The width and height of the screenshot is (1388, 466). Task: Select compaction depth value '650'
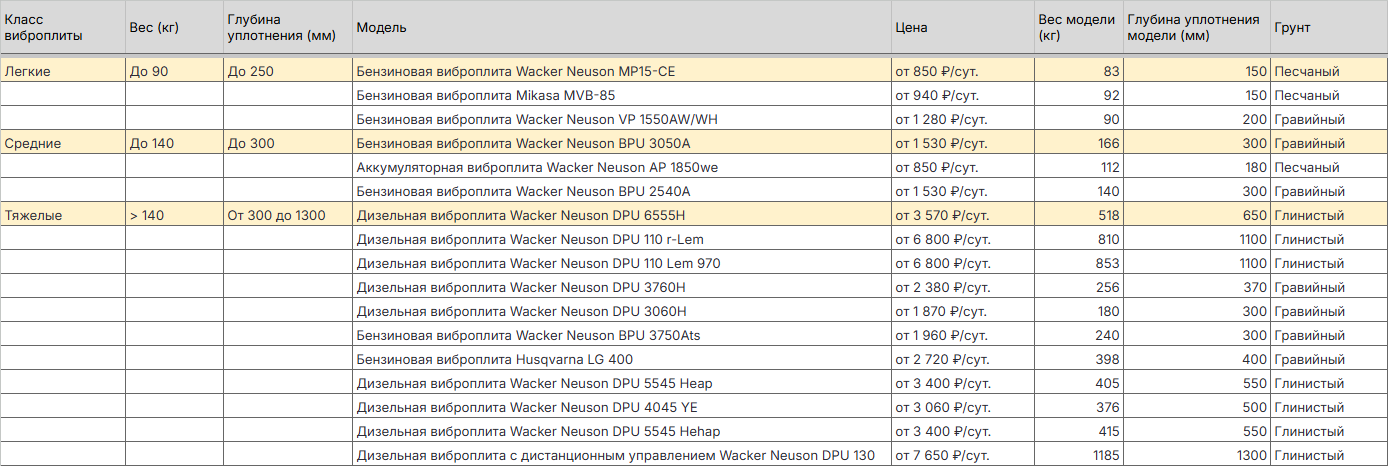click(x=1197, y=216)
